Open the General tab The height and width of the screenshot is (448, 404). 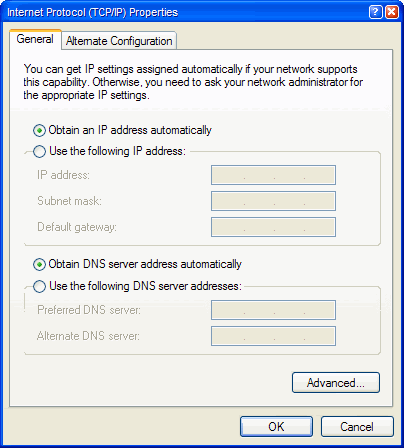35,39
